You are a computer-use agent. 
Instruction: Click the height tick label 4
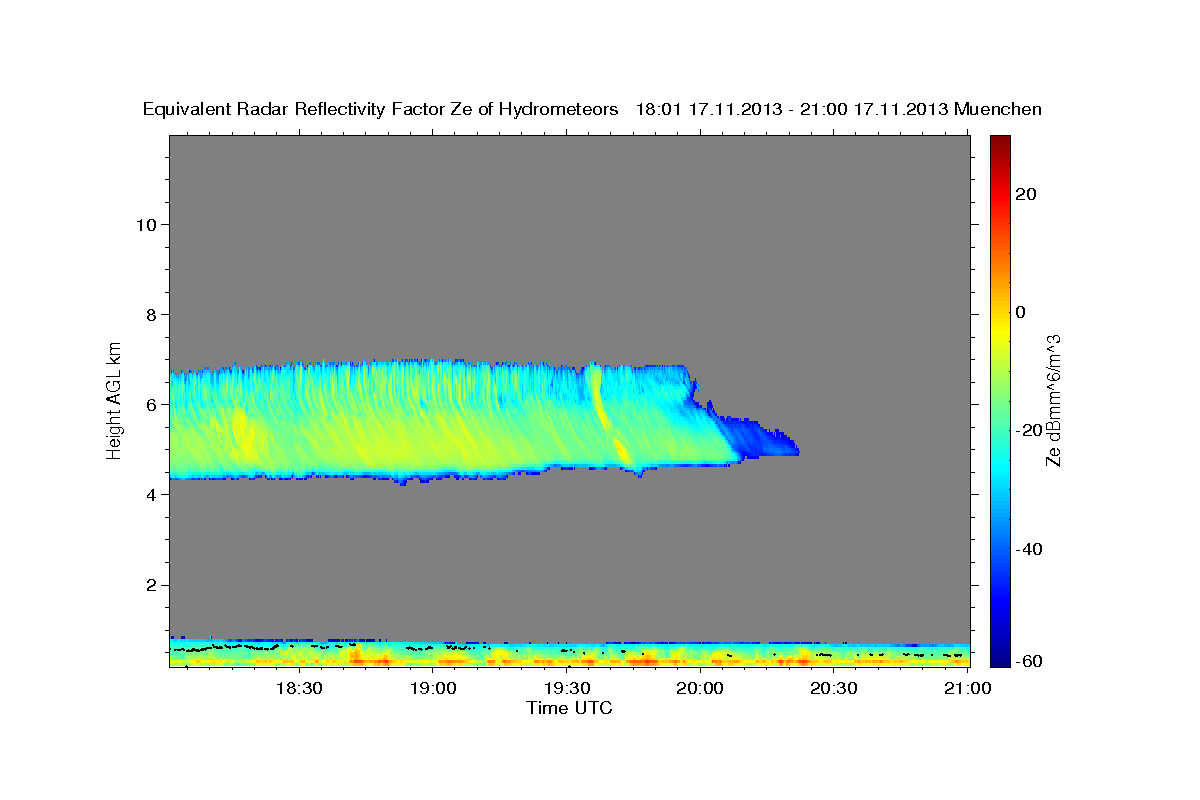(x=152, y=495)
